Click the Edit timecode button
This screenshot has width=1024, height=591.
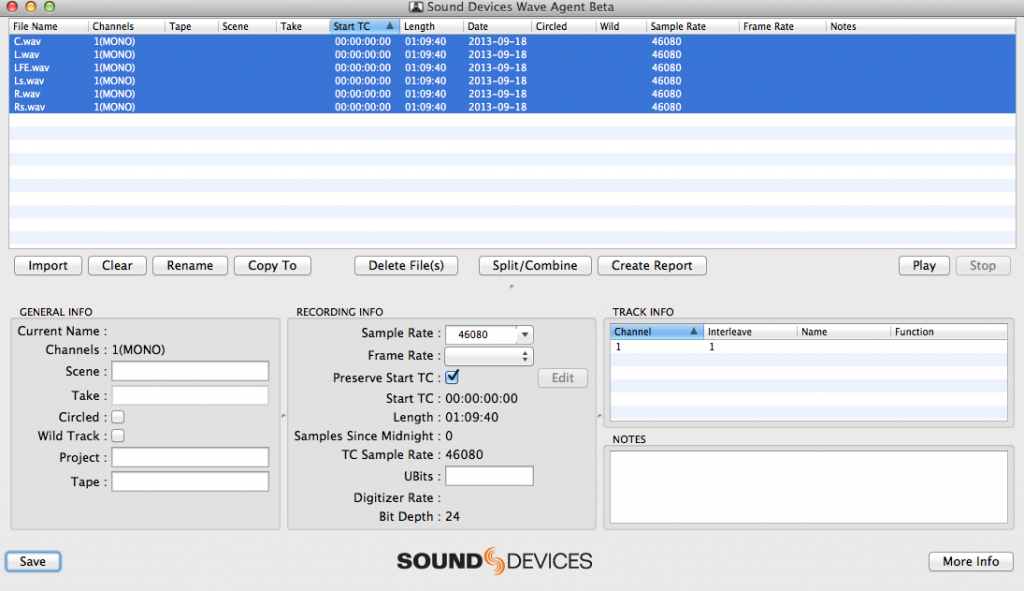[x=562, y=378]
